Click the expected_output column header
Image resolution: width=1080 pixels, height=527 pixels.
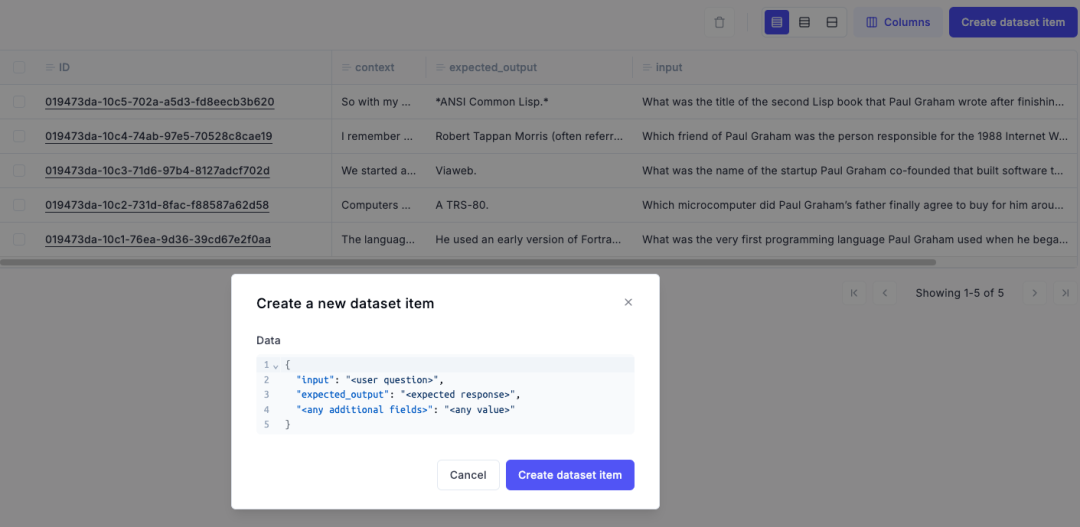tap(492, 68)
